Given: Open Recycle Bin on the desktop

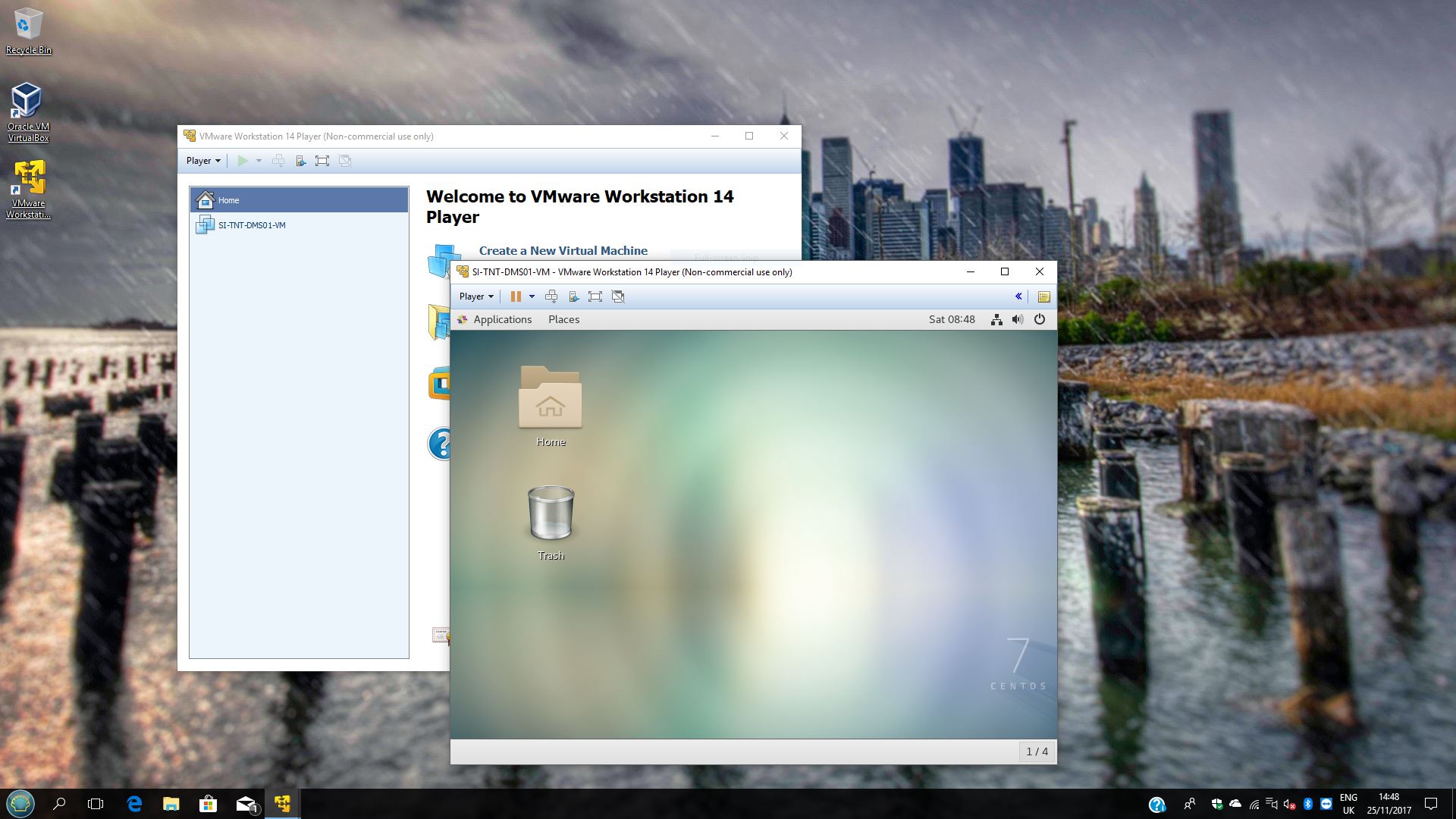Looking at the screenshot, I should point(28,31).
